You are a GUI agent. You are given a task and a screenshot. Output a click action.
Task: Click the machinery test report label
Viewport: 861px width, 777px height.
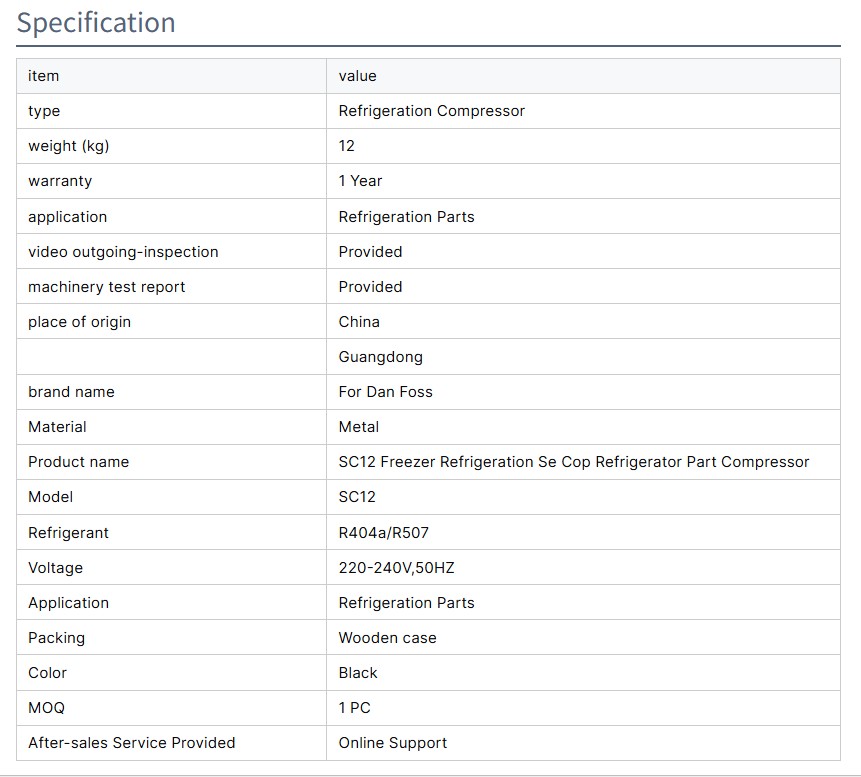[106, 287]
